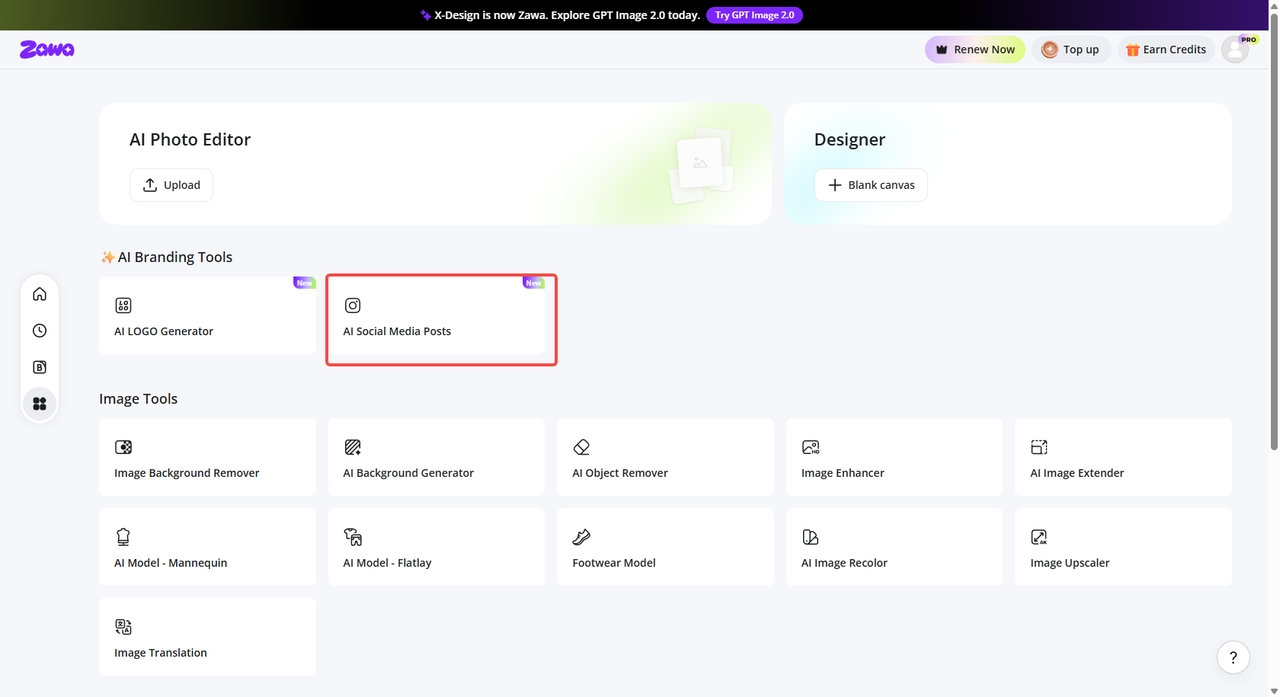Click the AI Photo Editor heading
Image resolution: width=1280 pixels, height=697 pixels.
click(190, 140)
